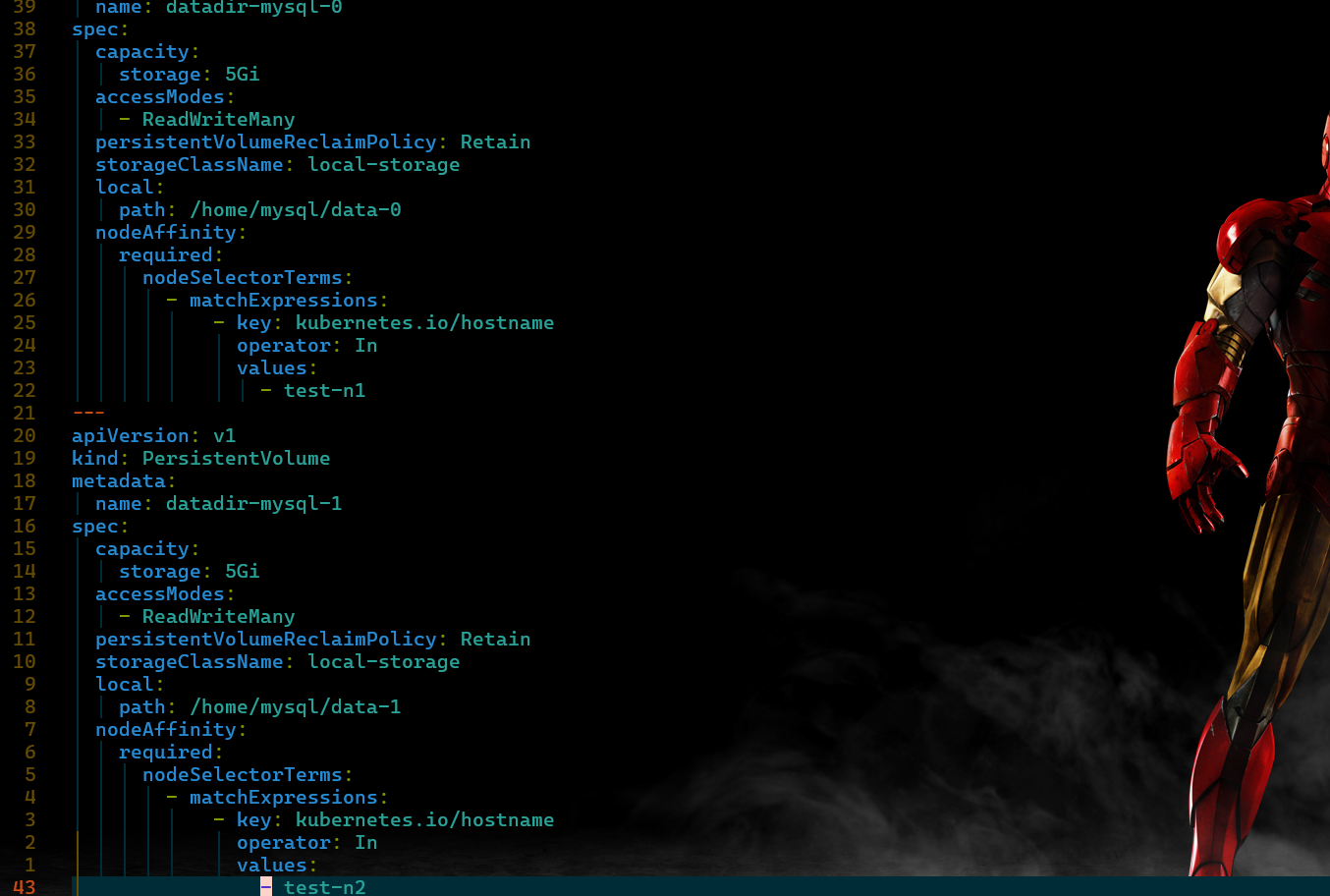Screen dimensions: 1330x896
Task: Click the "Retain" value on line 33
Action: point(496,141)
